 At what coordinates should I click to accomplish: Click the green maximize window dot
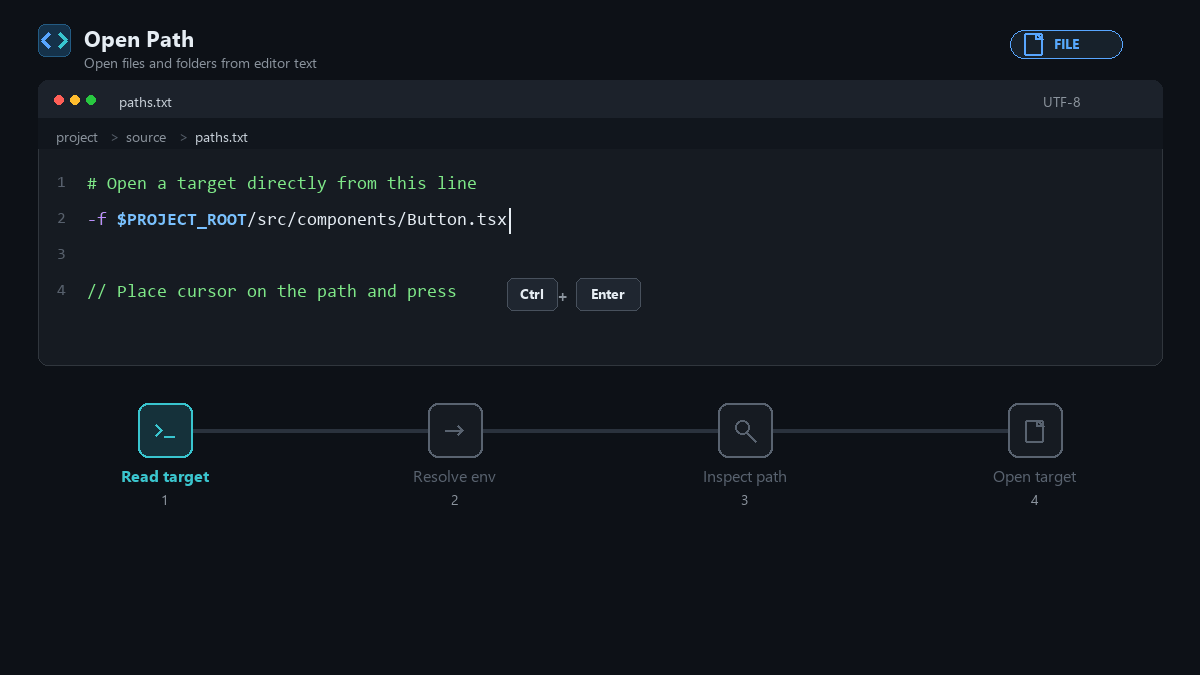(91, 100)
